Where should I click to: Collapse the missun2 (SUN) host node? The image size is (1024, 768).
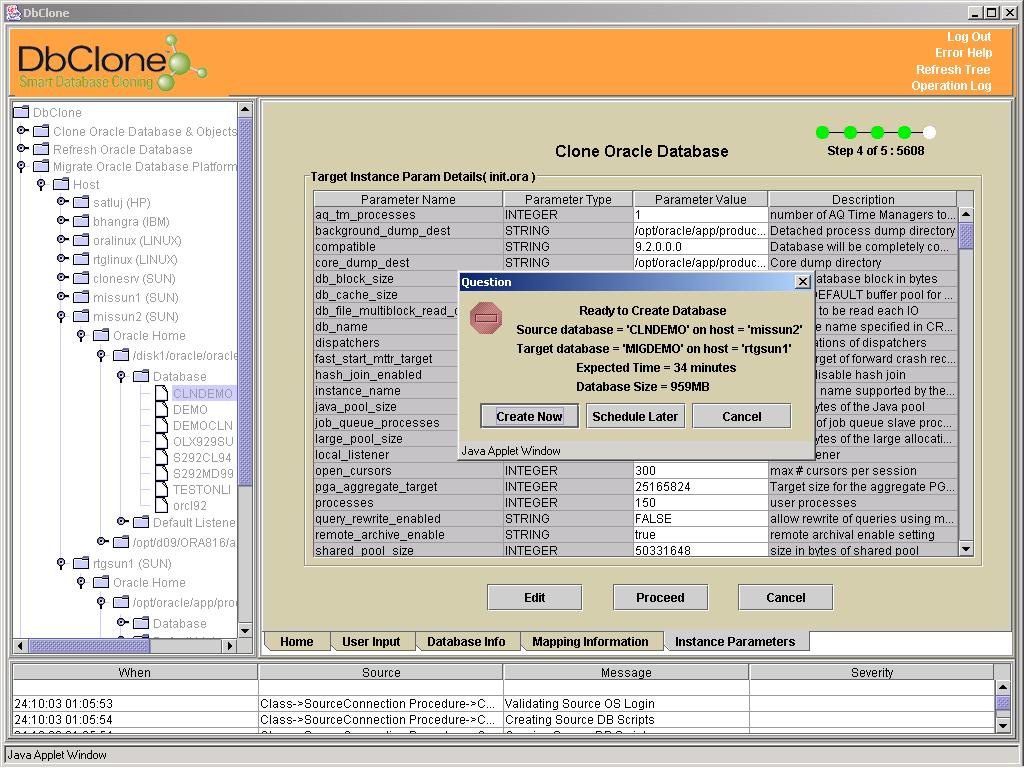[61, 316]
